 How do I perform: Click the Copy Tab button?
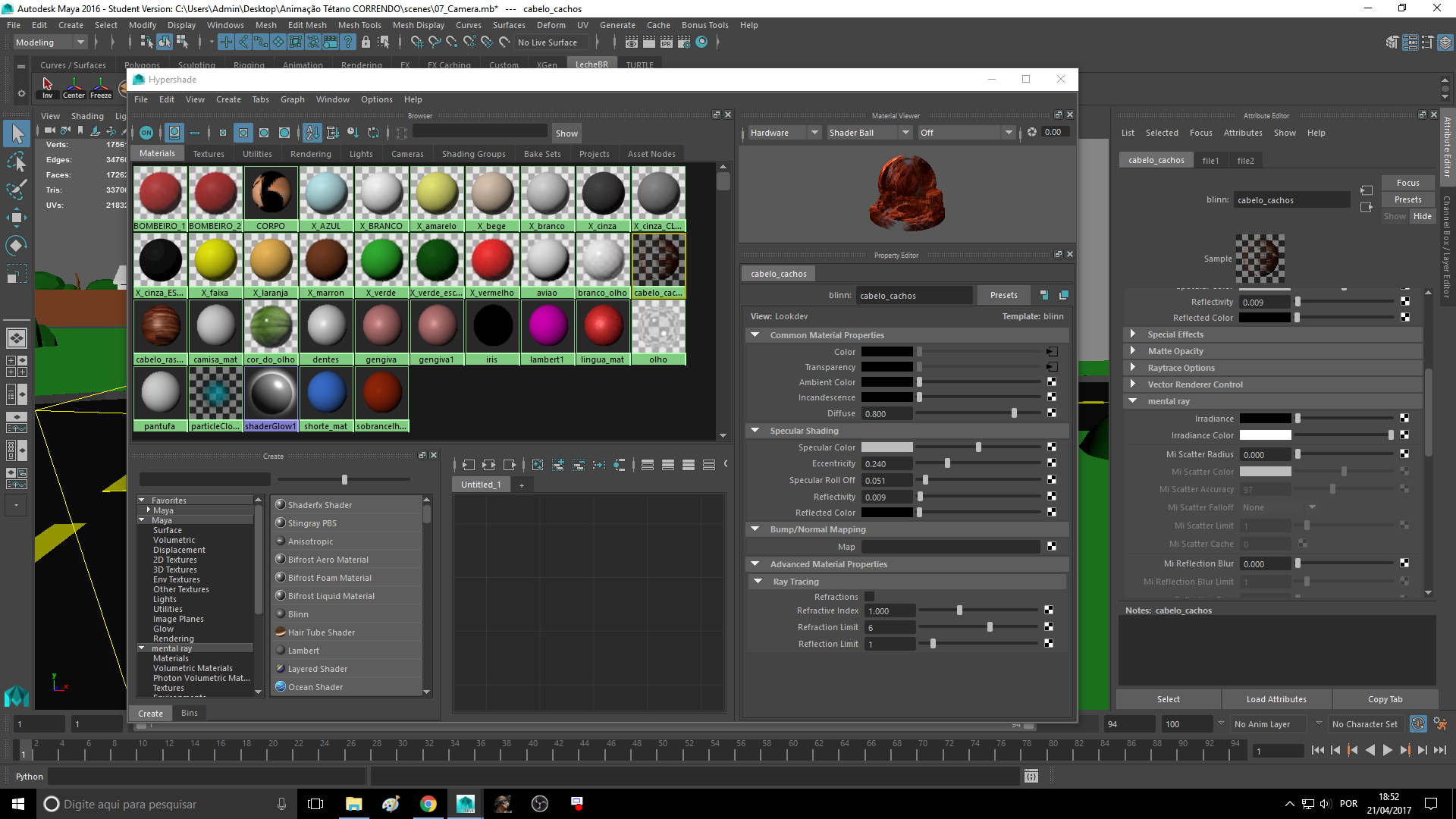click(1385, 699)
